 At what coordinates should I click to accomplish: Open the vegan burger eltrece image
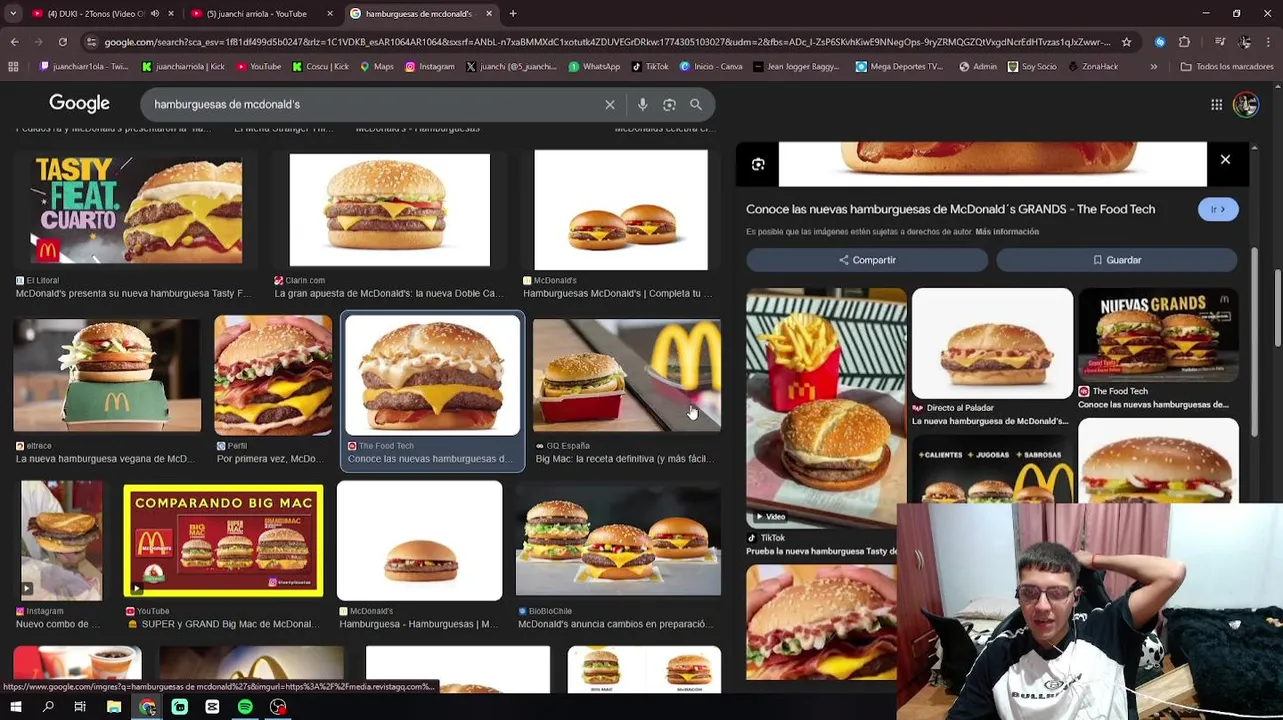click(107, 376)
